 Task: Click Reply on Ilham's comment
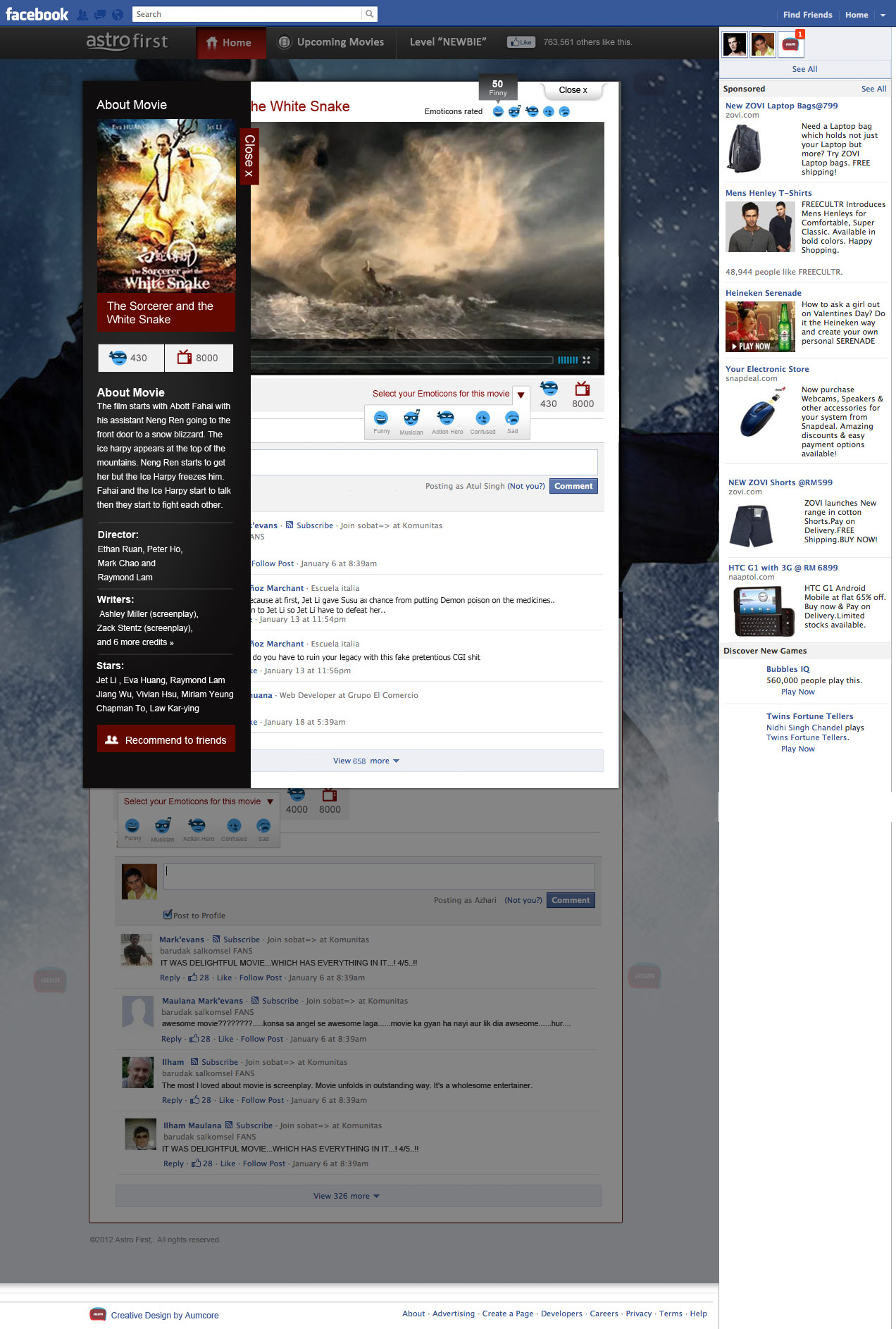coord(172,1100)
